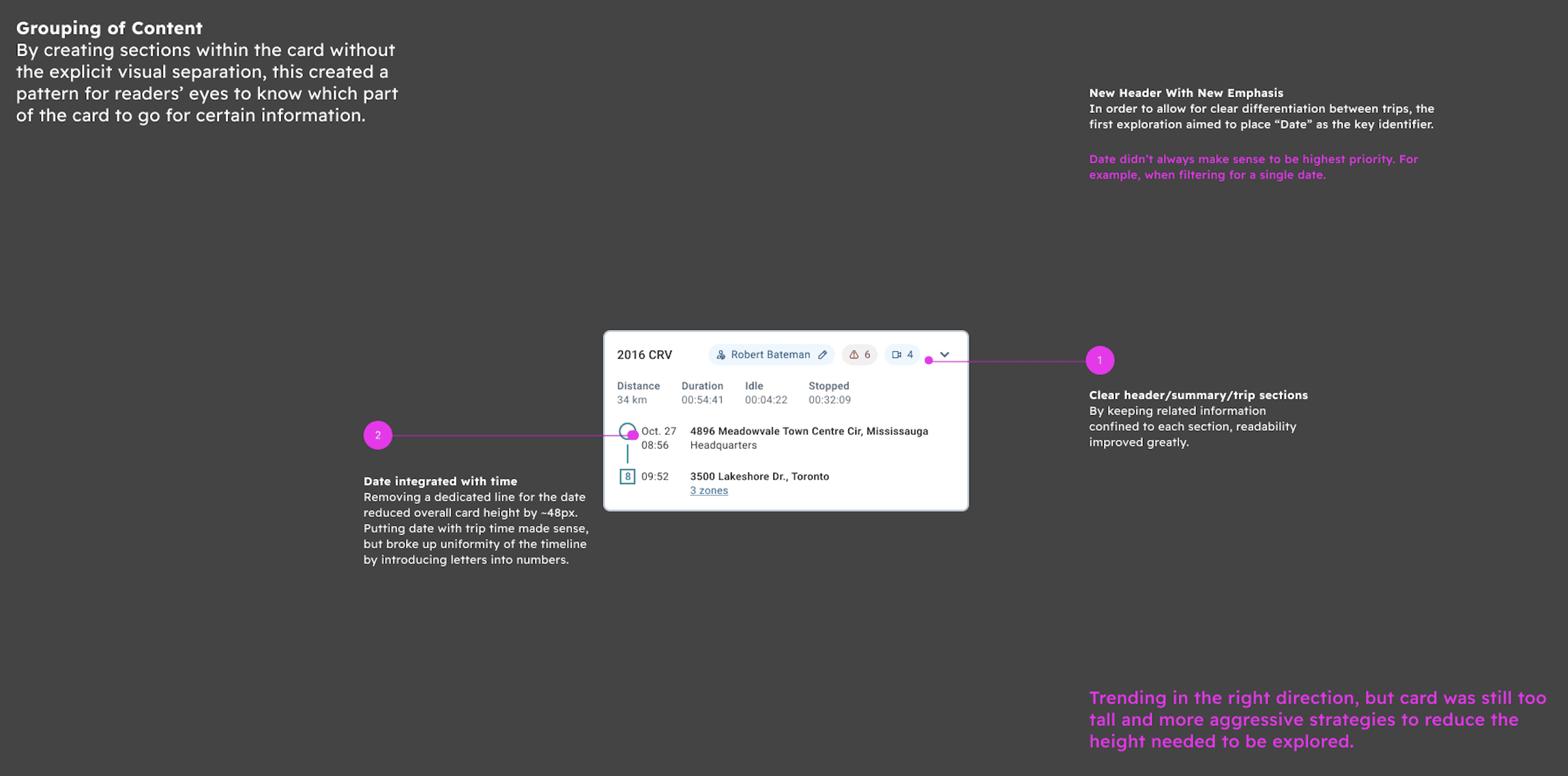The width and height of the screenshot is (1568, 776).
Task: Click the pencil edit icon beside Robert Bateman
Action: [x=823, y=355]
